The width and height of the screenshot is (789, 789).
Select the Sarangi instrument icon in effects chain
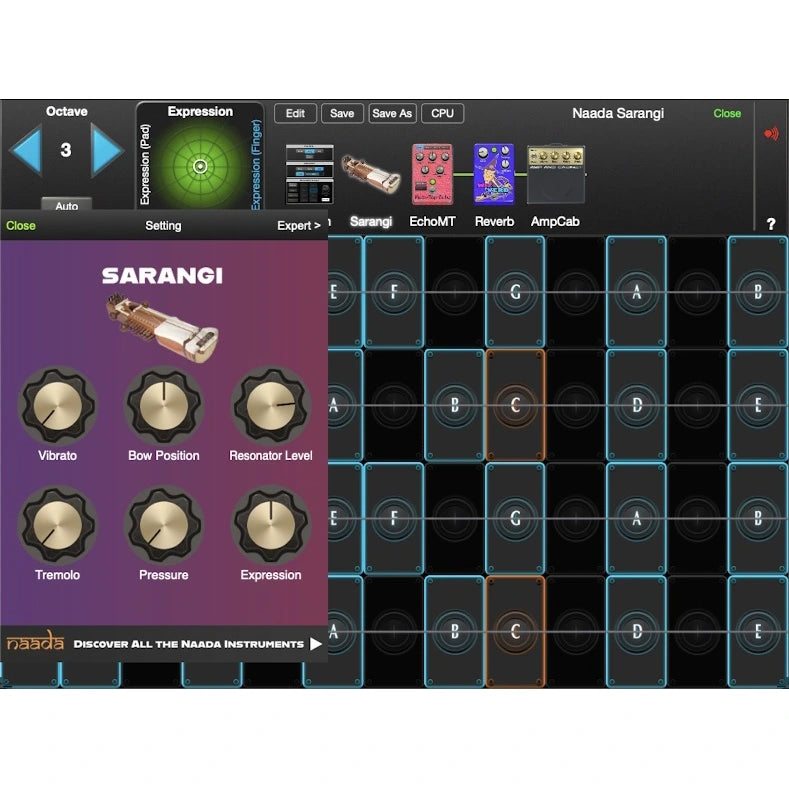point(371,174)
